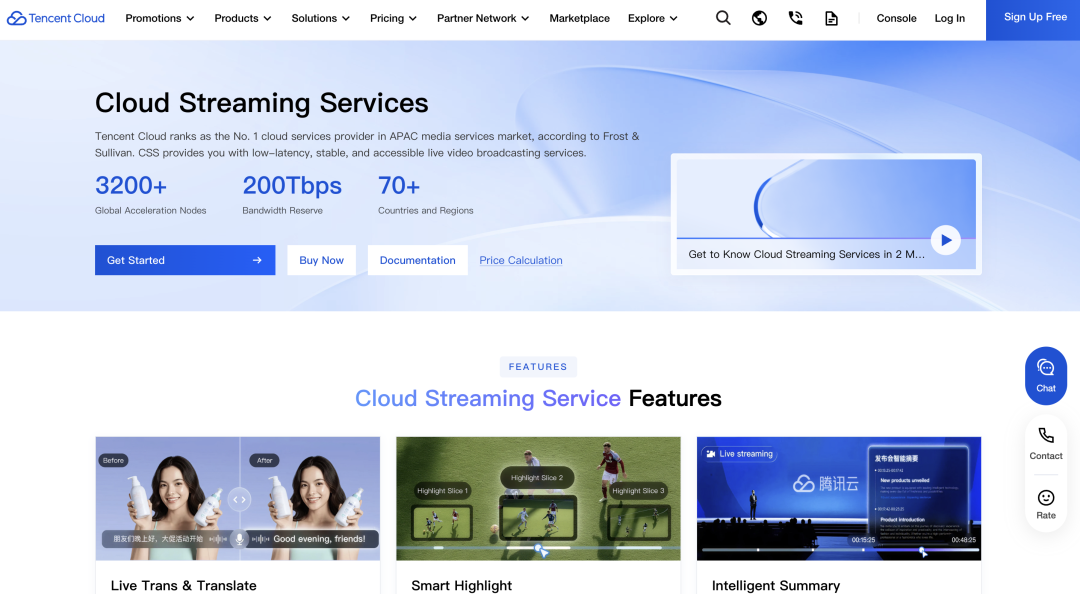Click the '200Tbps' bandwidth statistic
Viewport: 1080px width, 594px height.
tap(292, 185)
